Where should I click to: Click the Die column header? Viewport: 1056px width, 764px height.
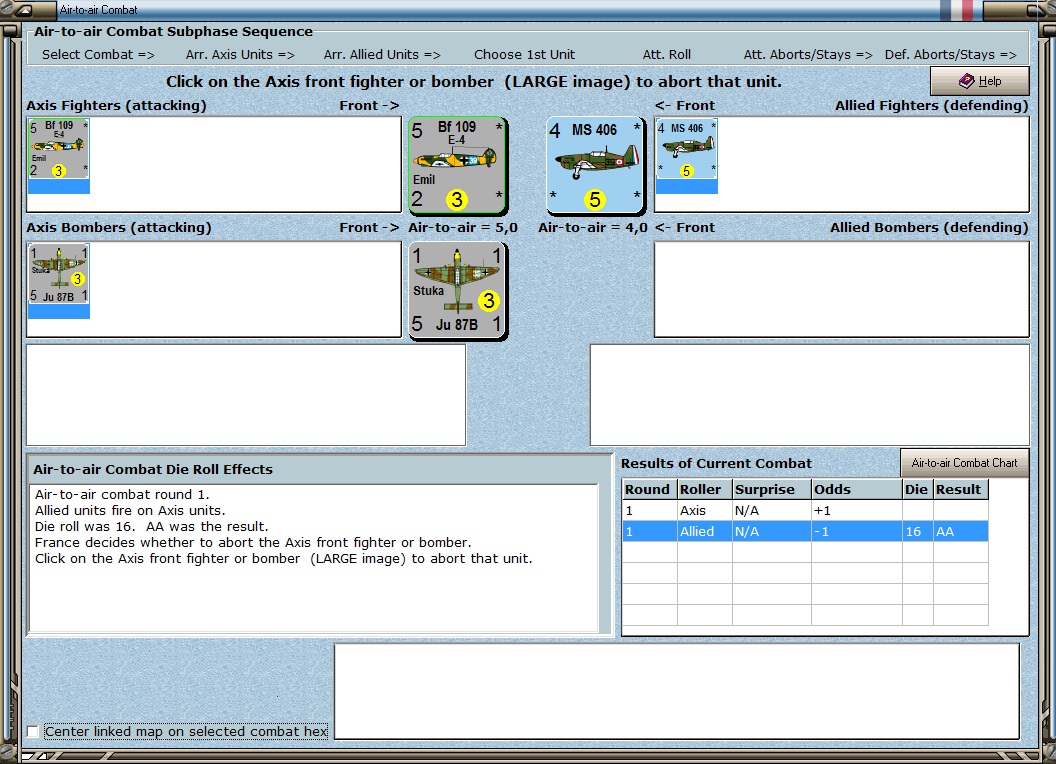coord(917,489)
